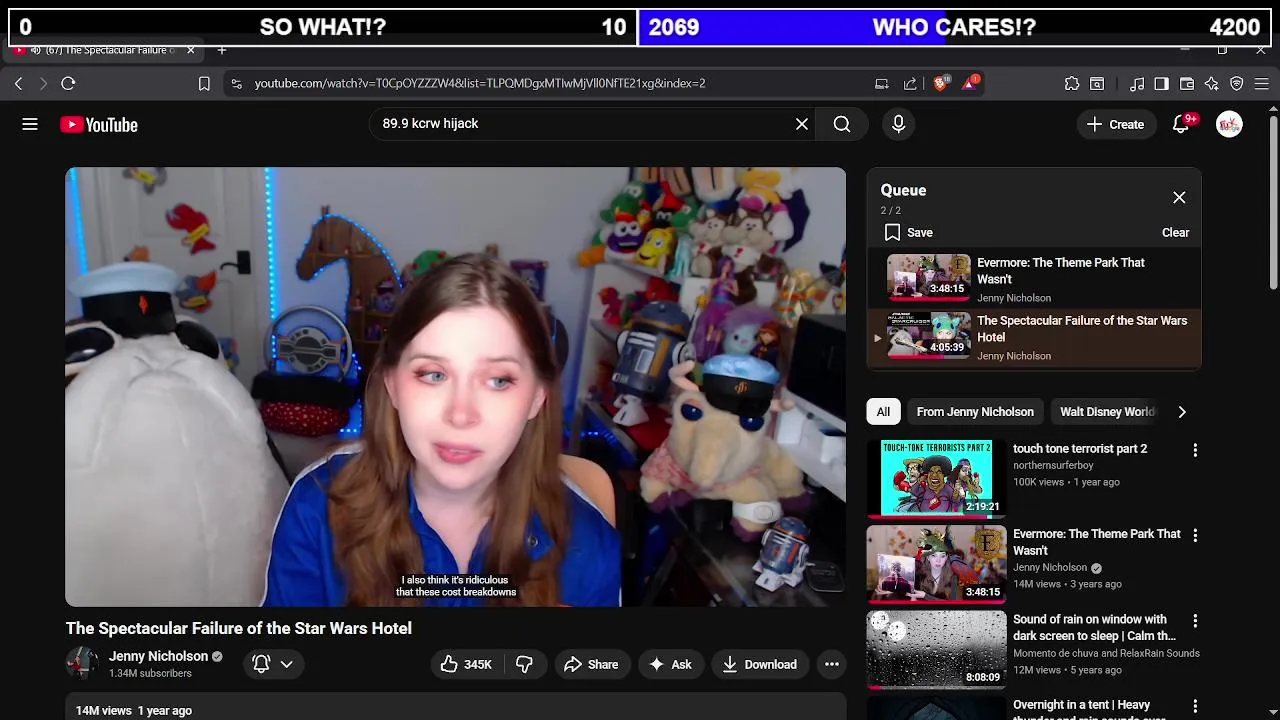Clear the search box text
Image resolution: width=1280 pixels, height=720 pixels.
(x=802, y=124)
